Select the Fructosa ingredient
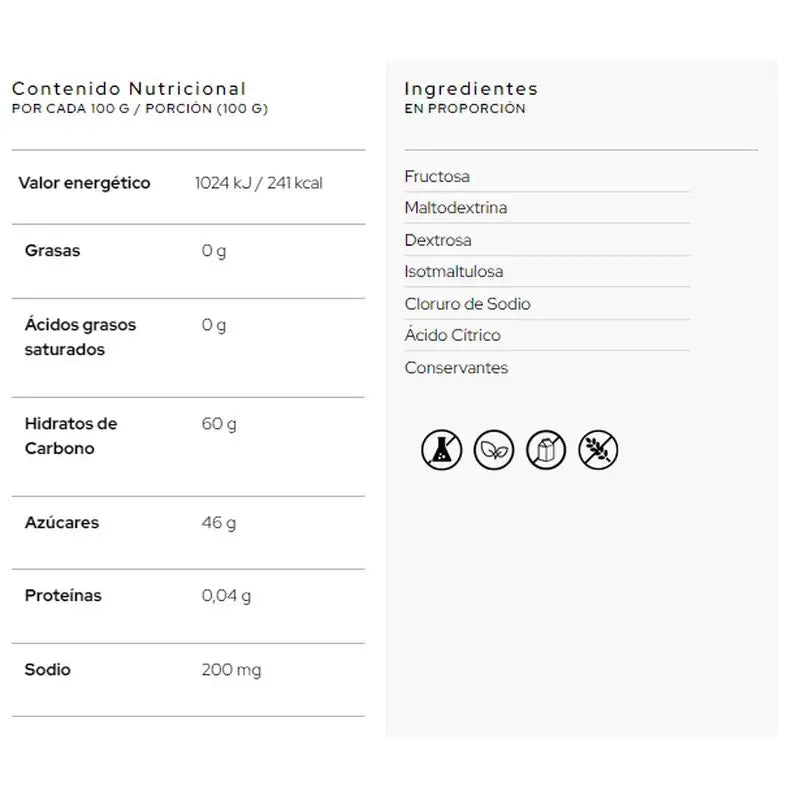800x800 pixels. [437, 177]
